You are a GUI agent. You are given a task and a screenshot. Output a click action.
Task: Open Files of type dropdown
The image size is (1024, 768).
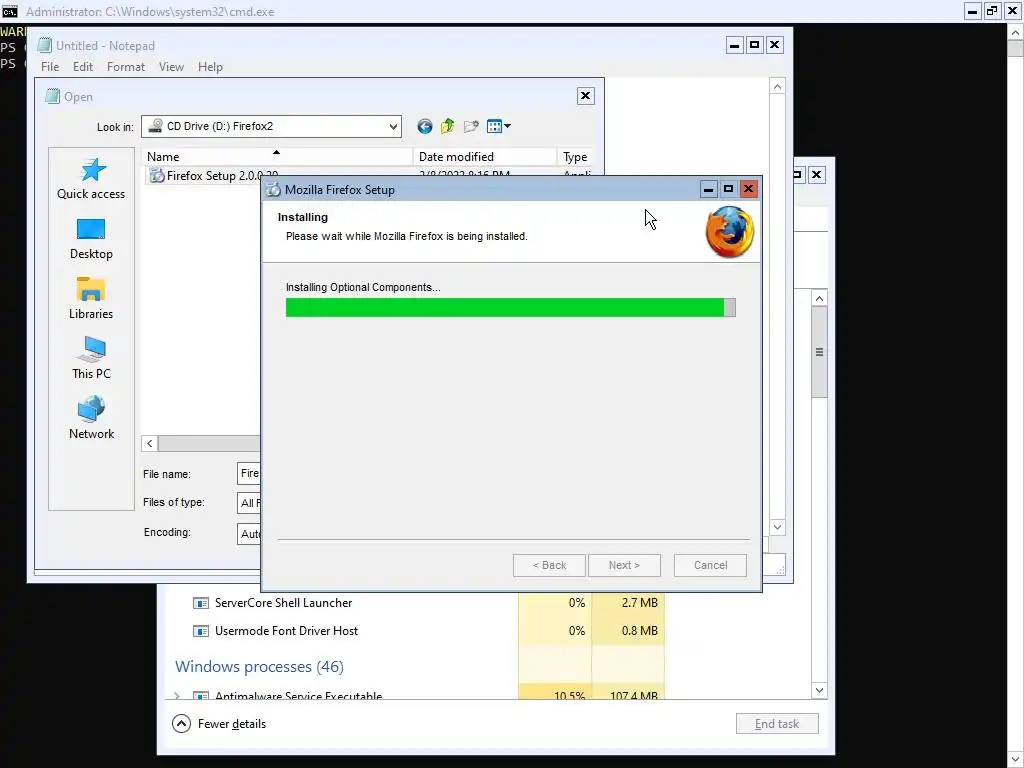coord(249,503)
